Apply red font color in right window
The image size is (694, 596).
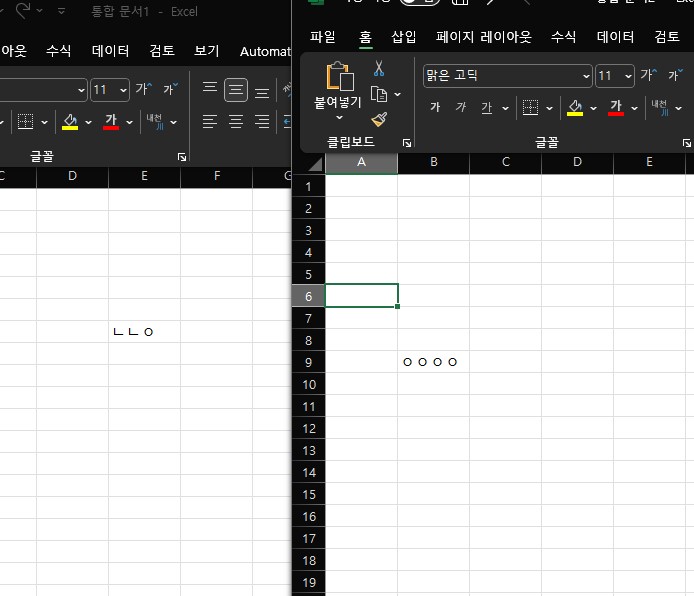click(x=616, y=108)
